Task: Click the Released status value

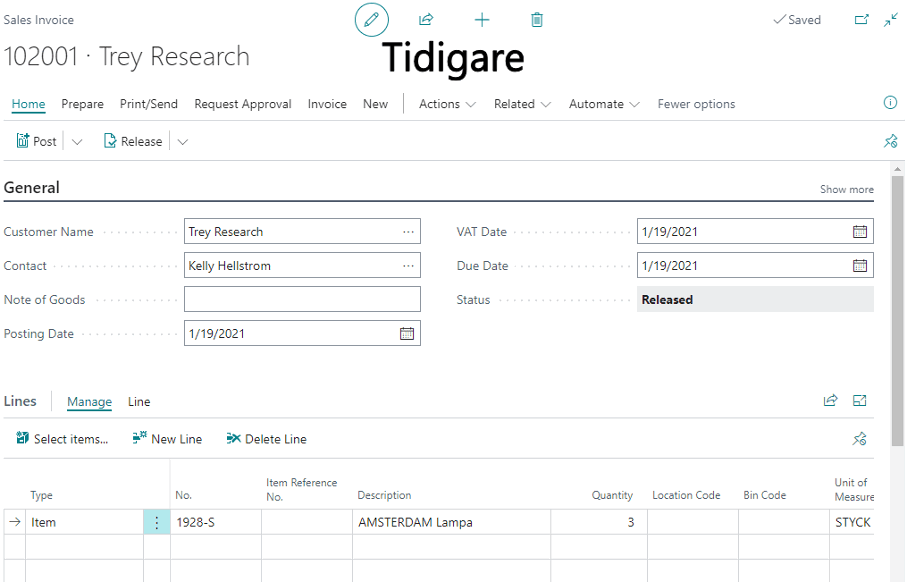Action: [x=755, y=299]
